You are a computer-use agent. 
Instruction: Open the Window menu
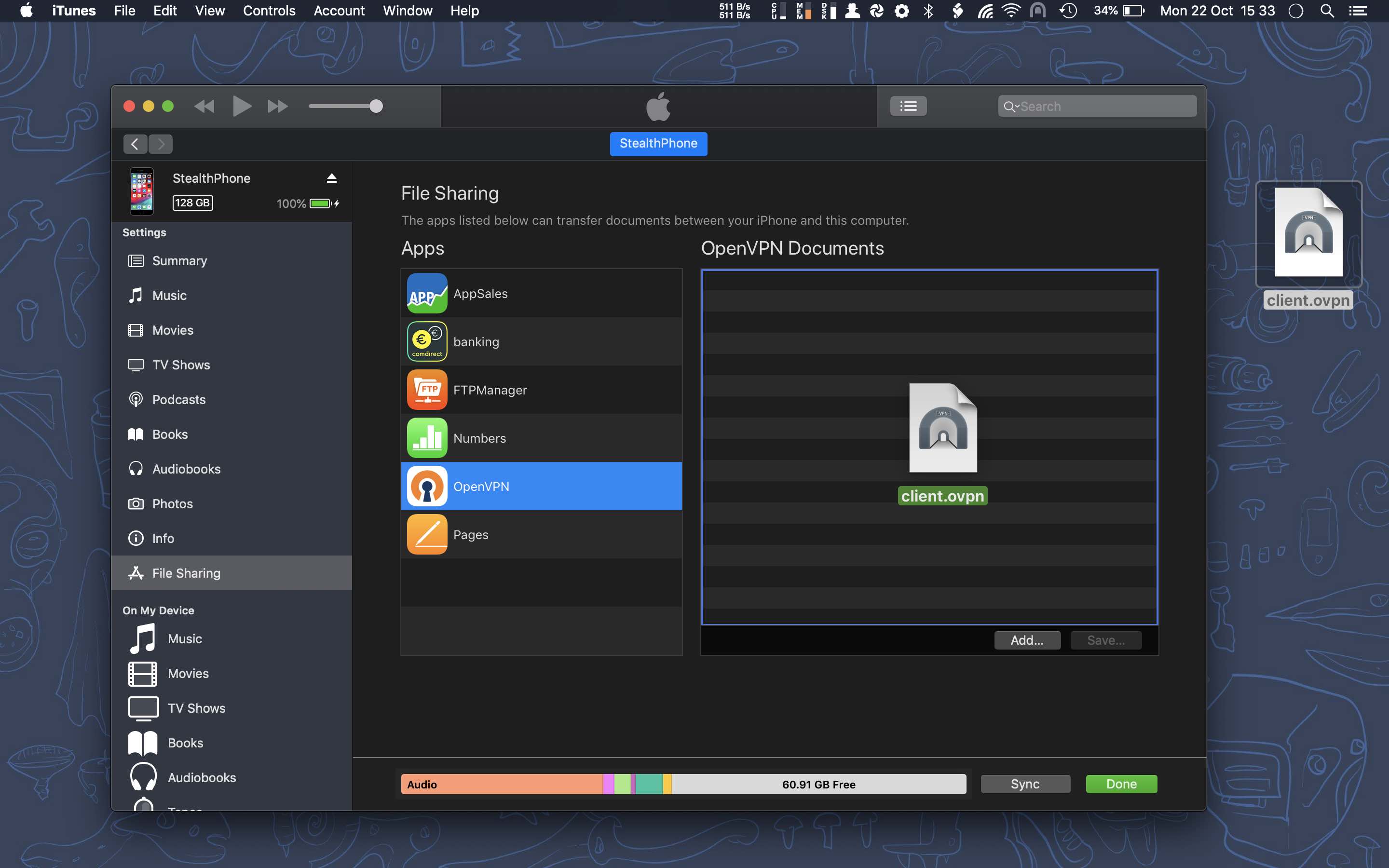click(408, 11)
